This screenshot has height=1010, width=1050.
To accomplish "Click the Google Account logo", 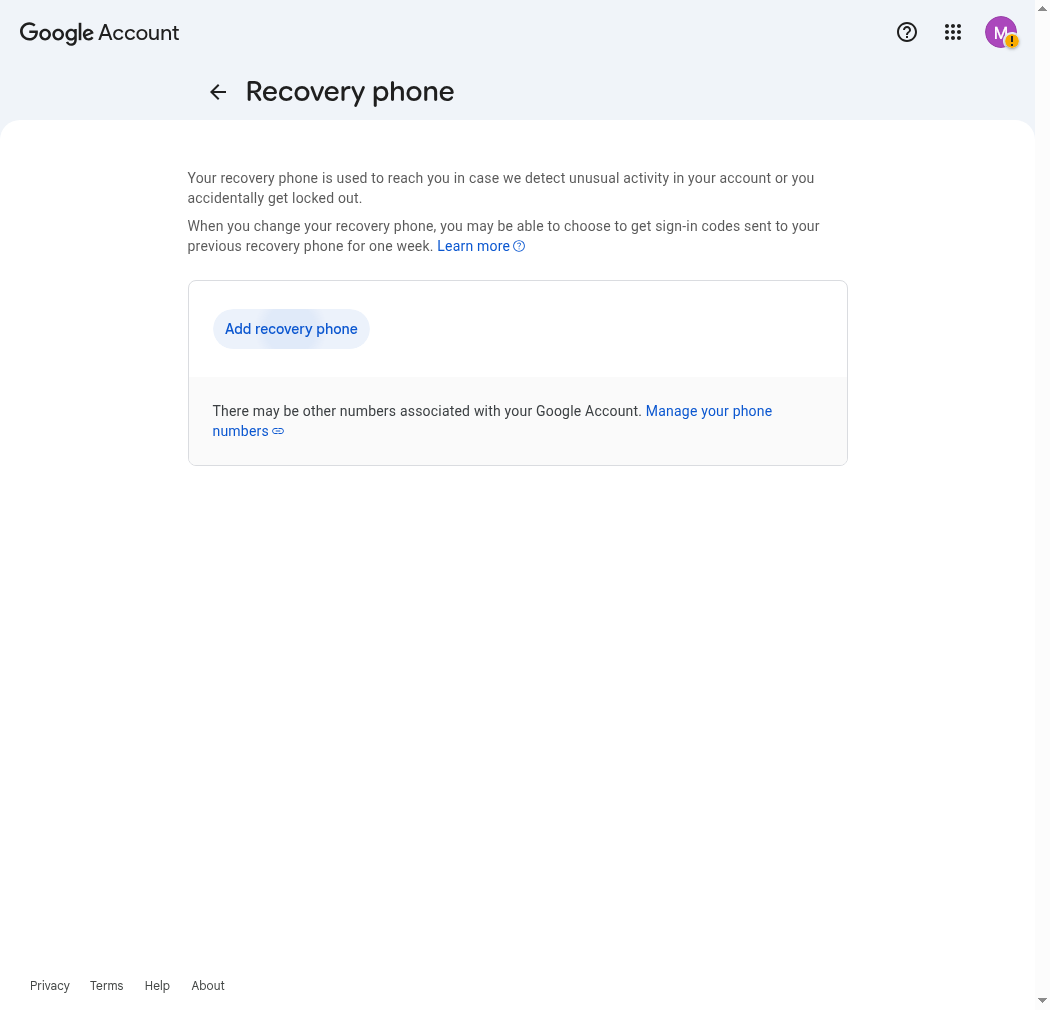I will [99, 32].
